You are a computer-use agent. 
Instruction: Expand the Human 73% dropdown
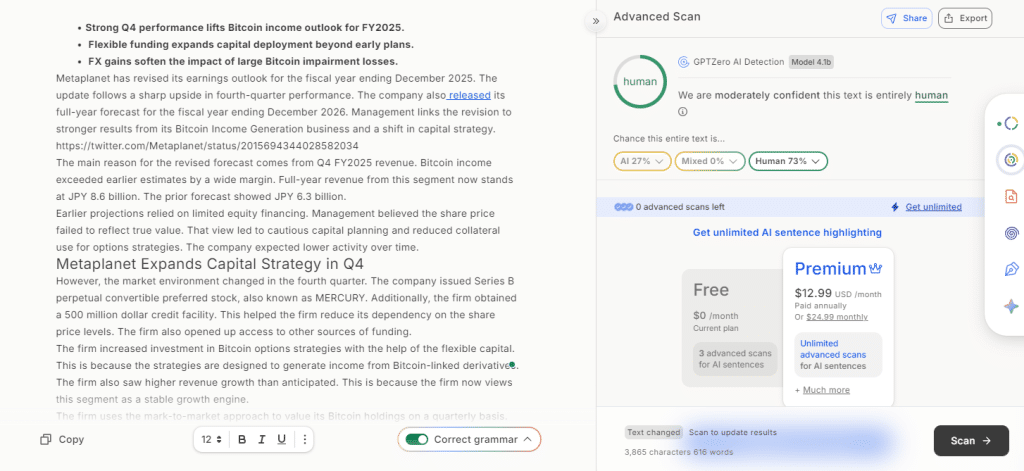pyautogui.click(x=788, y=161)
